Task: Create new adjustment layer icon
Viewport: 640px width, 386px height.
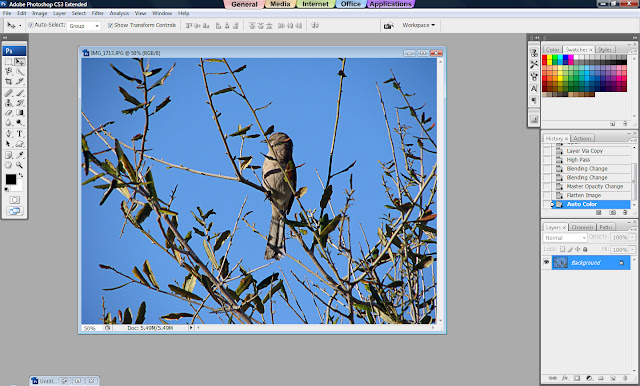Action: [589, 378]
